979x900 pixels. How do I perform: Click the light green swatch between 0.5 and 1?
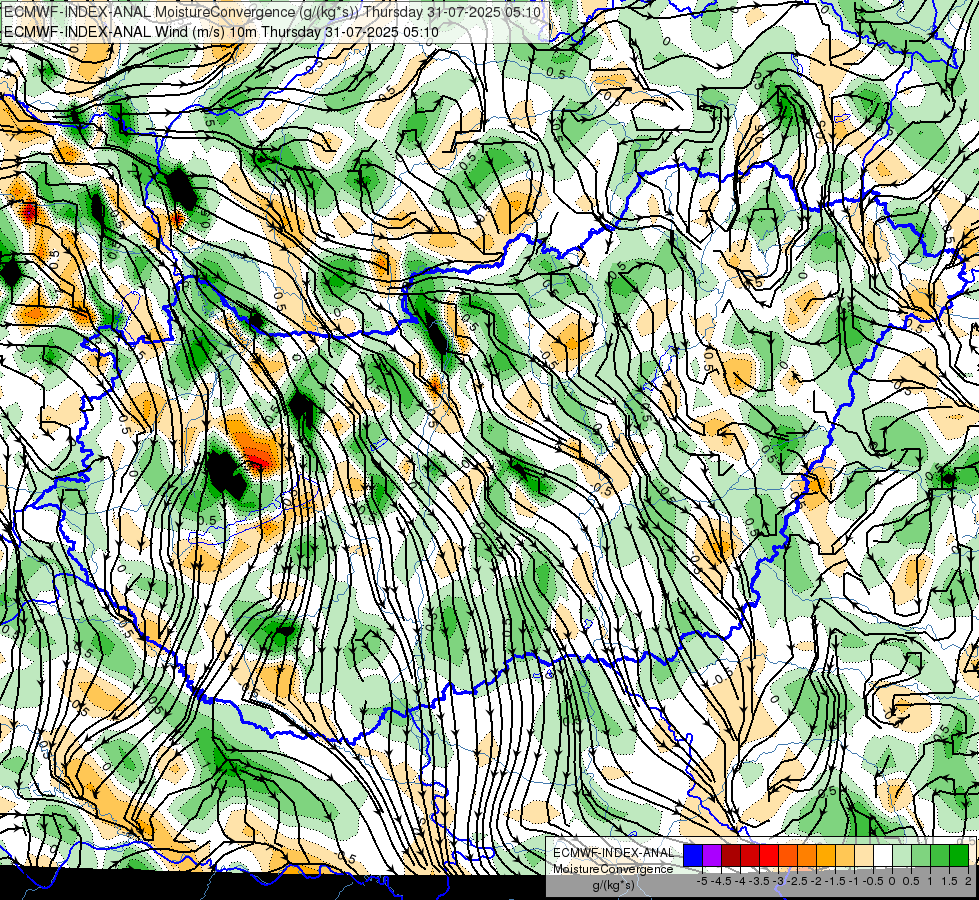(921, 855)
